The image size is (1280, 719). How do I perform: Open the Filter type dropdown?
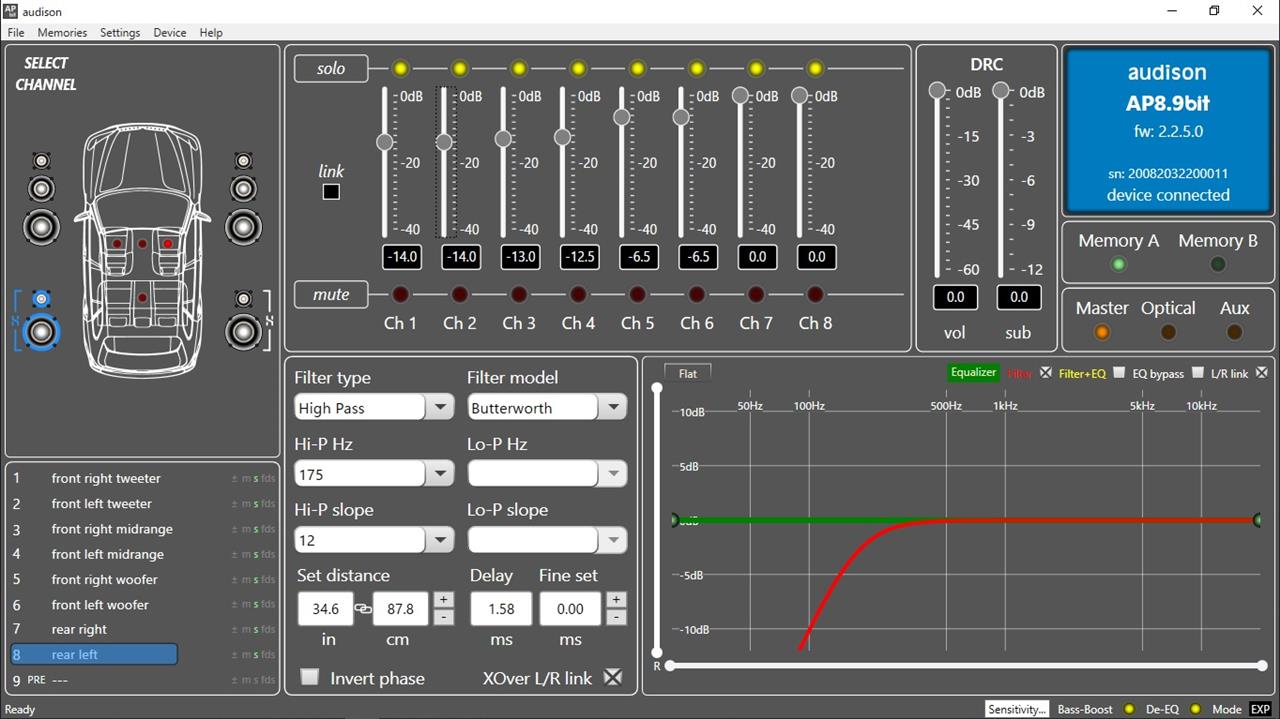439,407
